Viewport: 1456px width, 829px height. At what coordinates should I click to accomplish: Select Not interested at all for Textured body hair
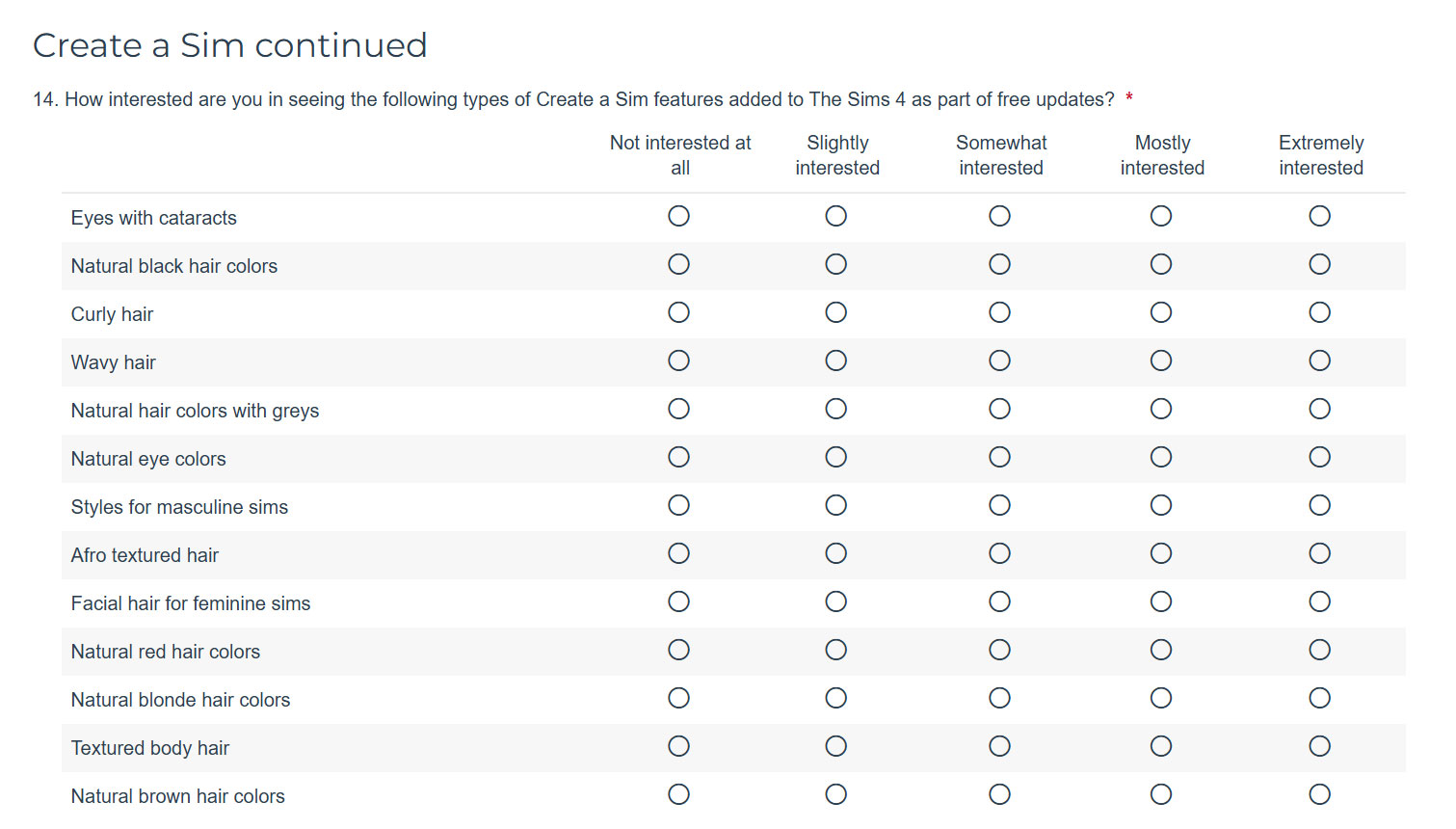[679, 746]
